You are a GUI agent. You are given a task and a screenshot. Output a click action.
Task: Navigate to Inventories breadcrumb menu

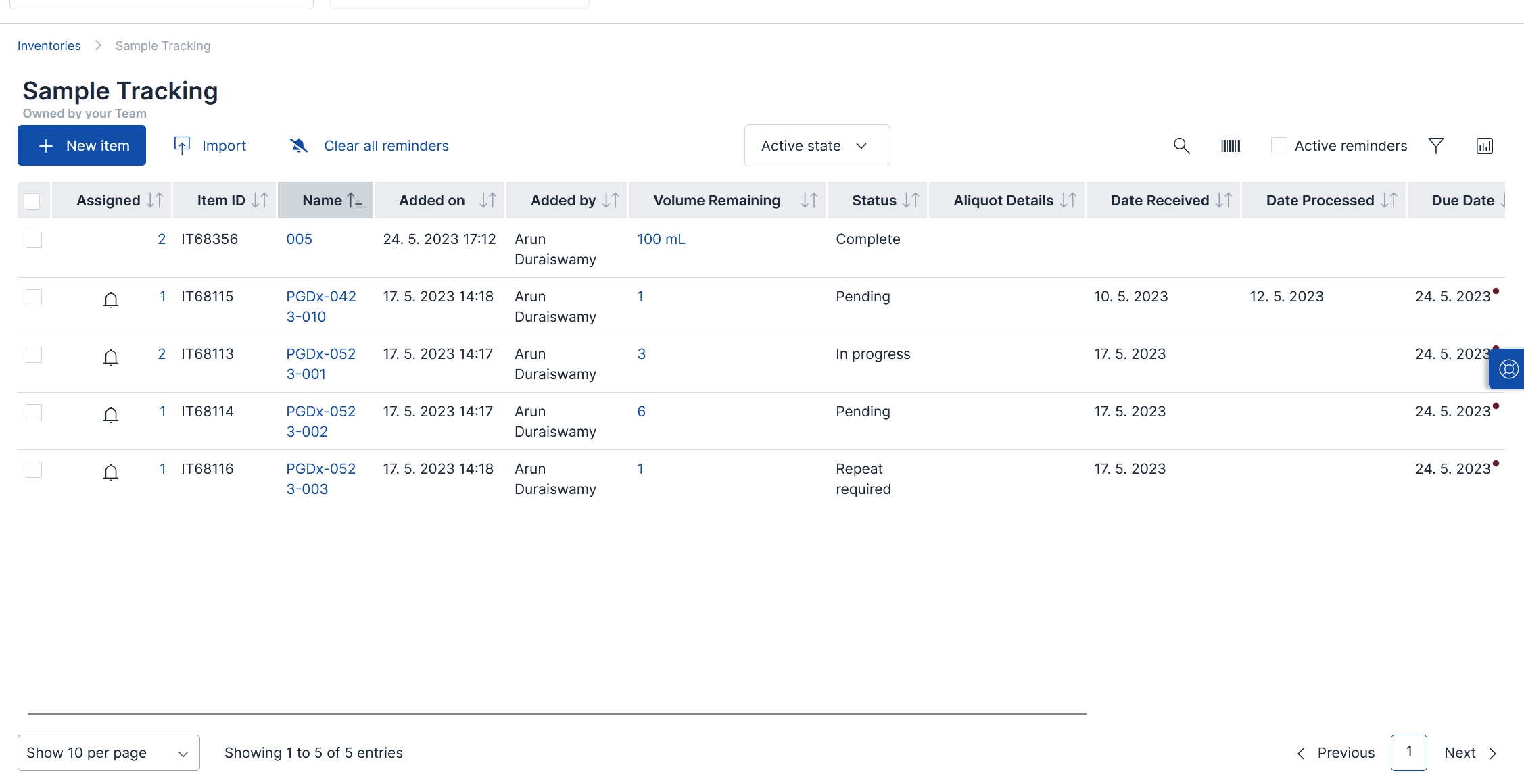coord(49,44)
